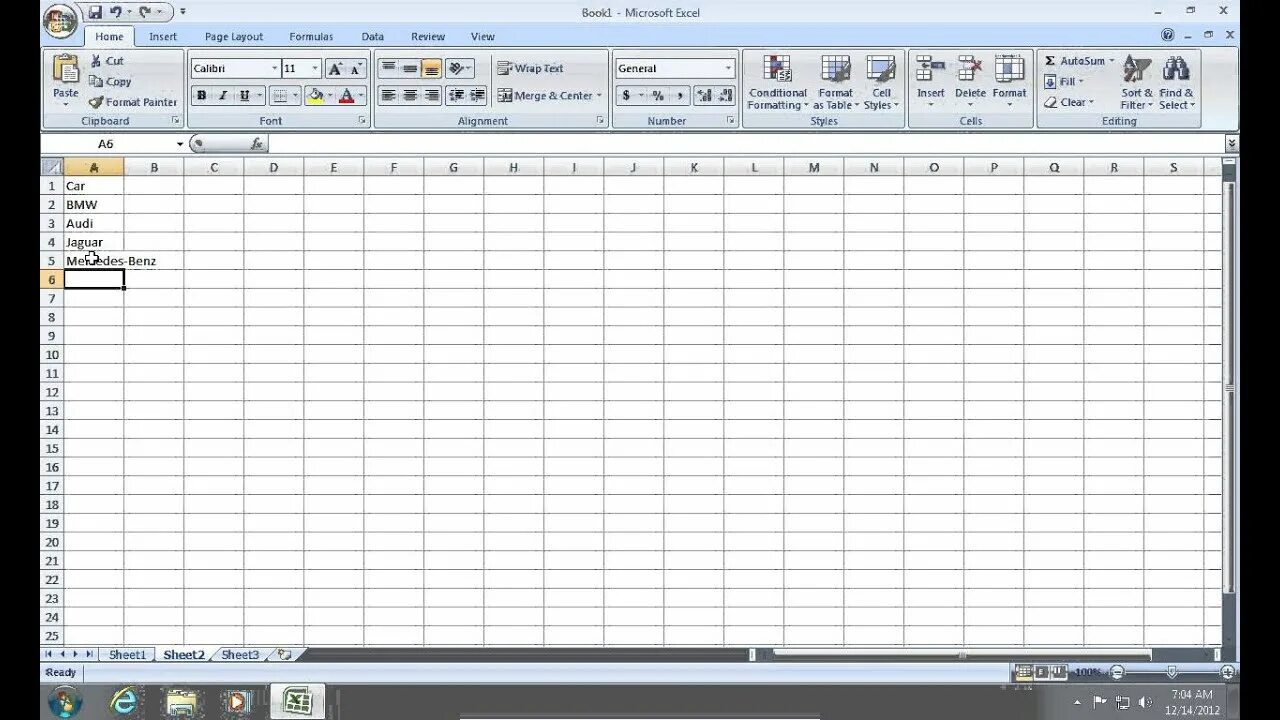Align cell text to the right
Viewport: 1280px width, 720px height.
click(431, 96)
